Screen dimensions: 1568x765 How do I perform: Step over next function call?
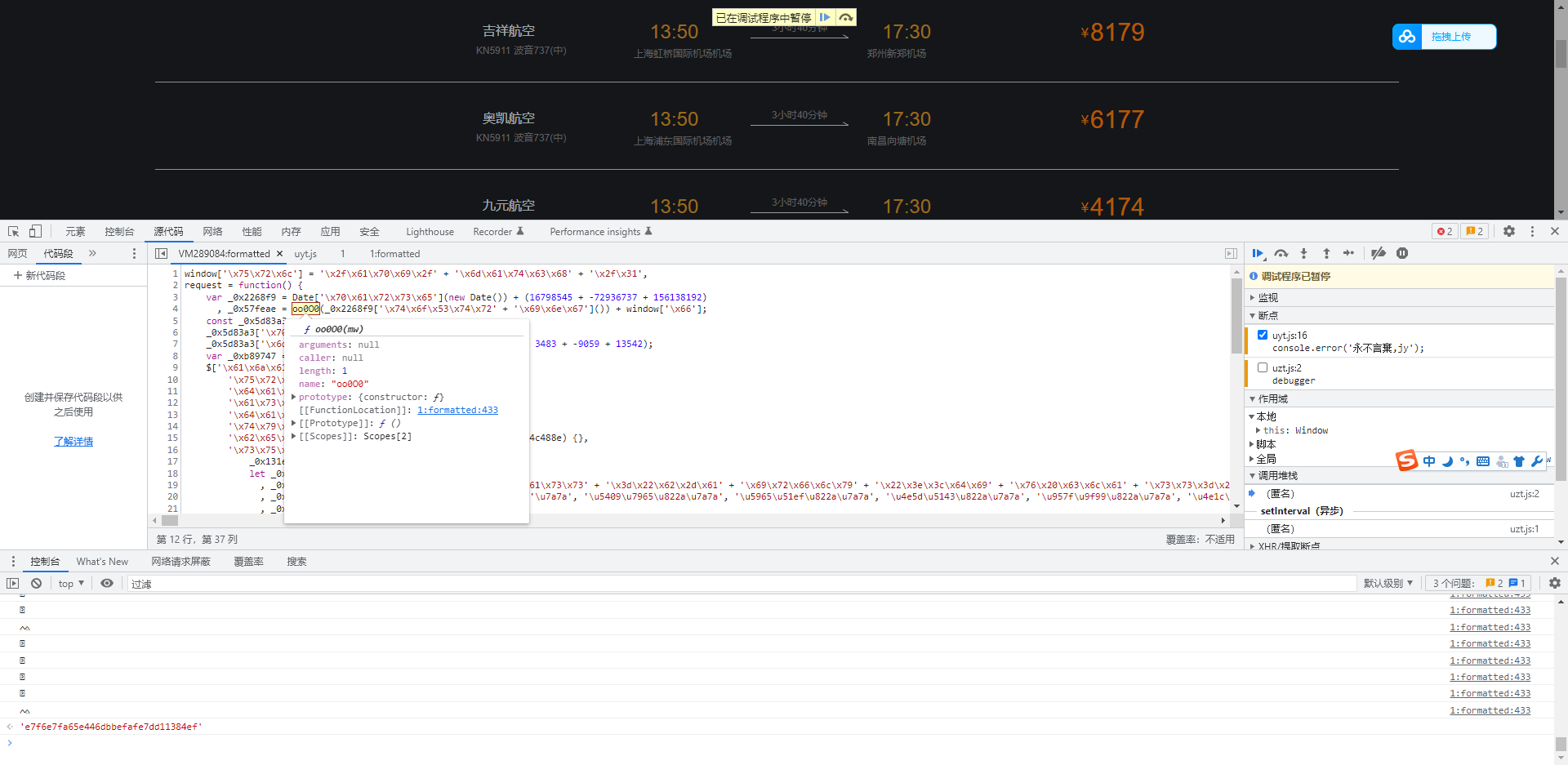[1281, 254]
